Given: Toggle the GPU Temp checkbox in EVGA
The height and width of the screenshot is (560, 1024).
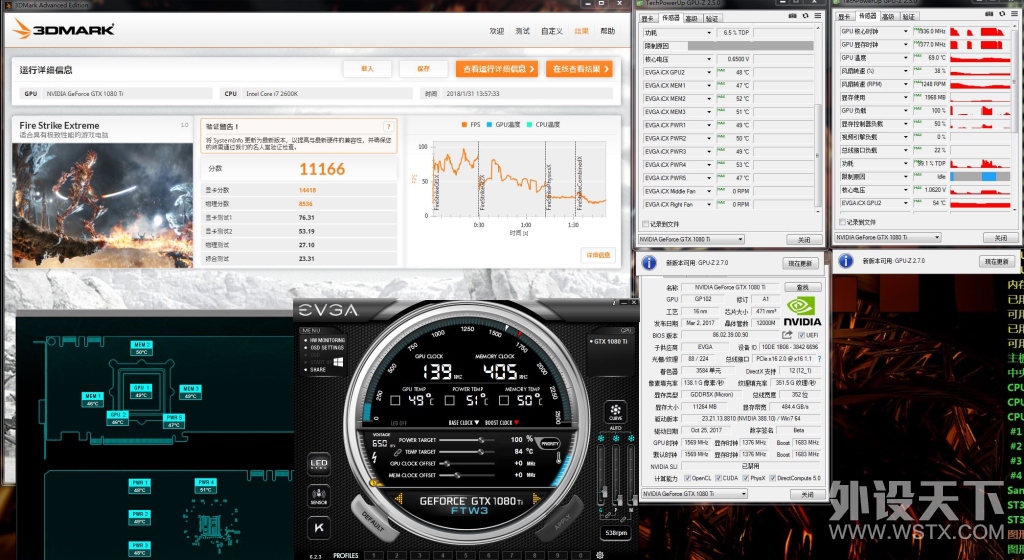Looking at the screenshot, I should coord(394,400).
